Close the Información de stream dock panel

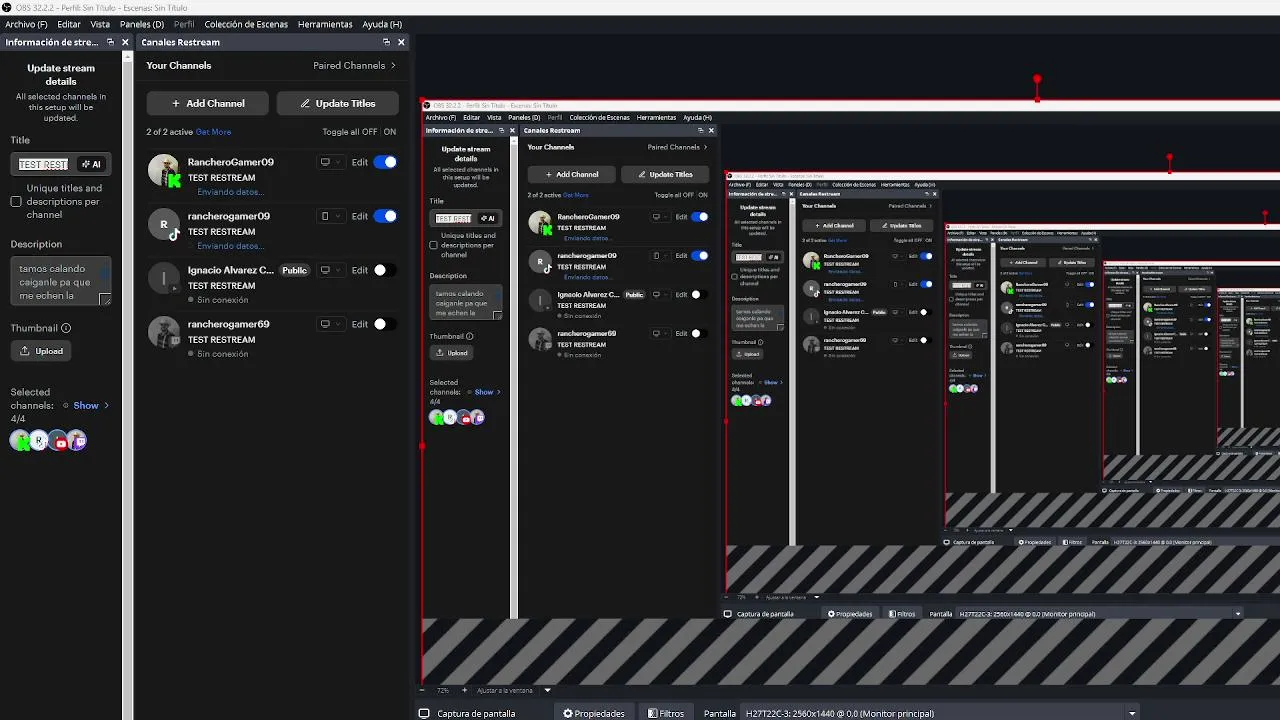[125, 42]
